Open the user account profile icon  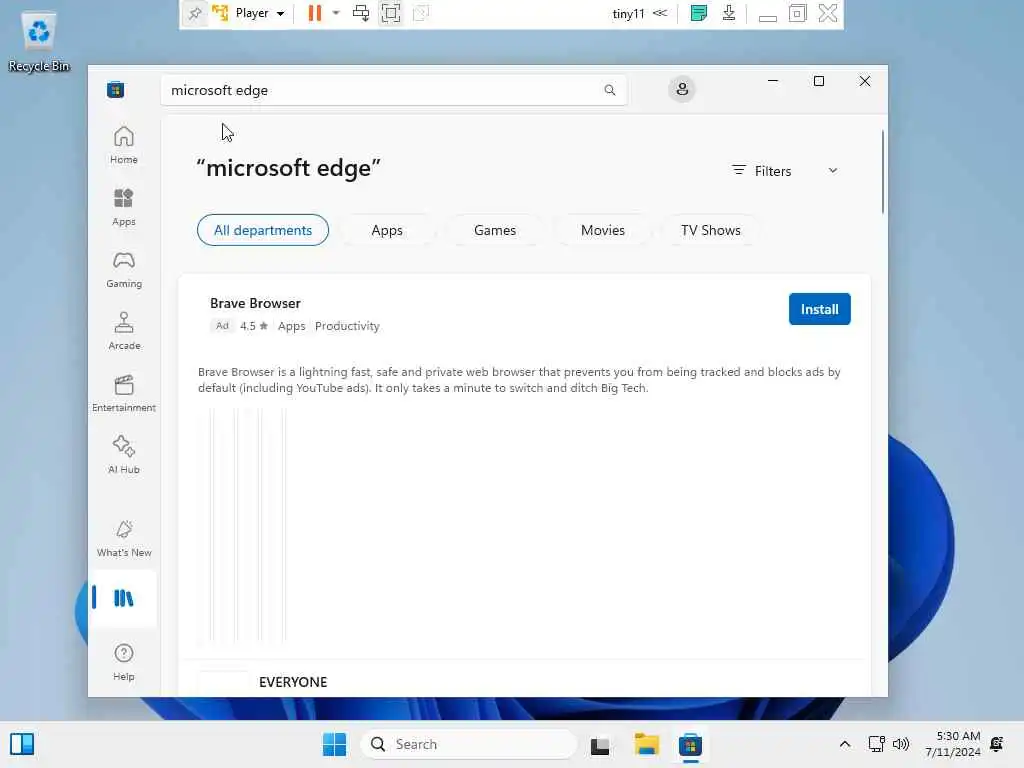[x=682, y=89]
